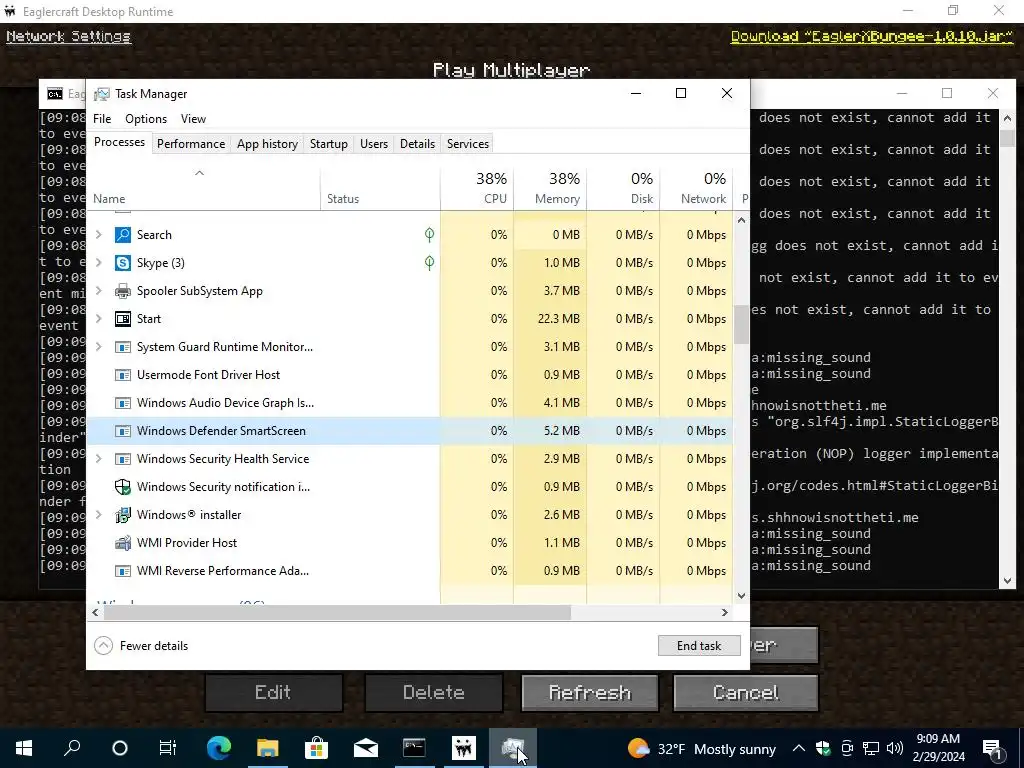This screenshot has height=768, width=1024.
Task: Collapse Task Manager with Fewer details
Action: point(141,646)
